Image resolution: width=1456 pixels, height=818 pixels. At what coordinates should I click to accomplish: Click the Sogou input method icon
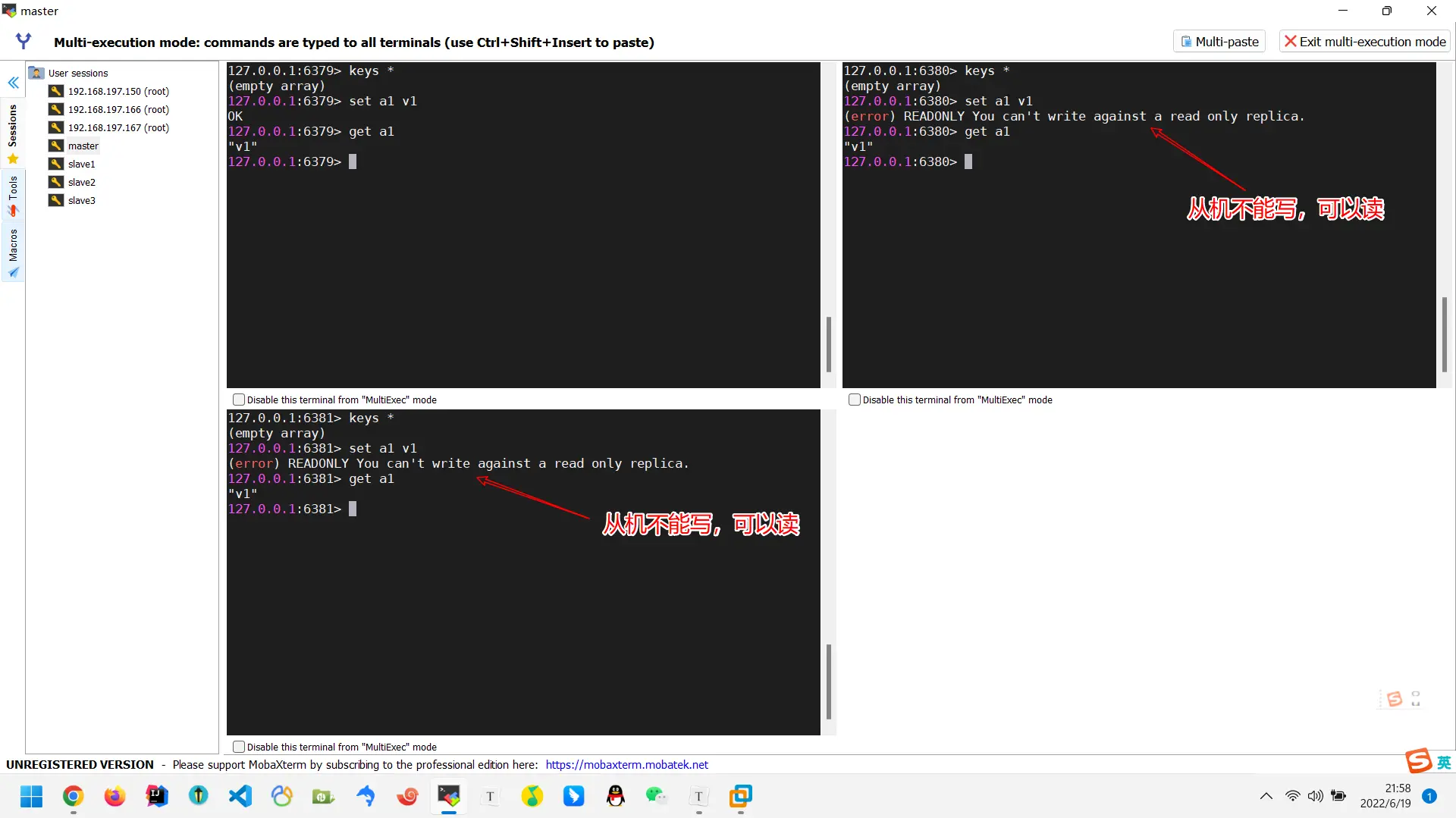pos(1419,760)
